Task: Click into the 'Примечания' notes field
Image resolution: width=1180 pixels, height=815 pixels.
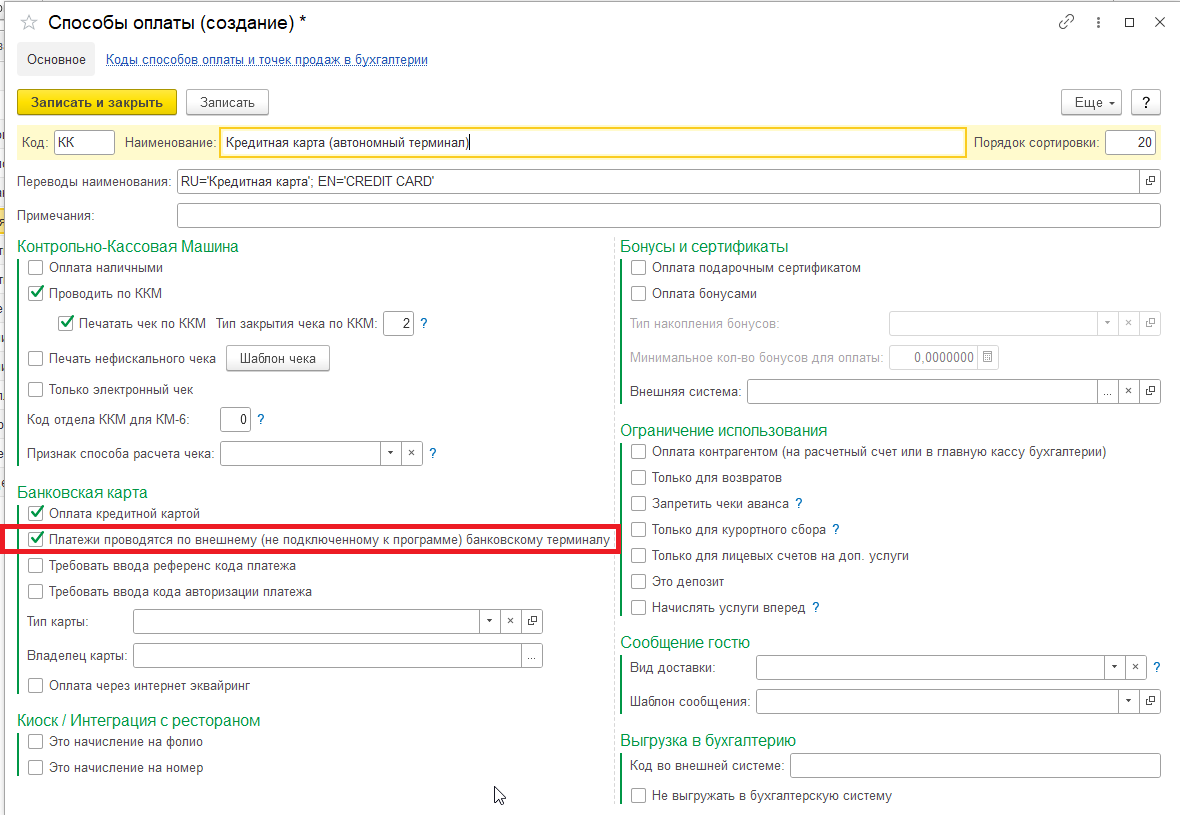Action: pos(668,216)
